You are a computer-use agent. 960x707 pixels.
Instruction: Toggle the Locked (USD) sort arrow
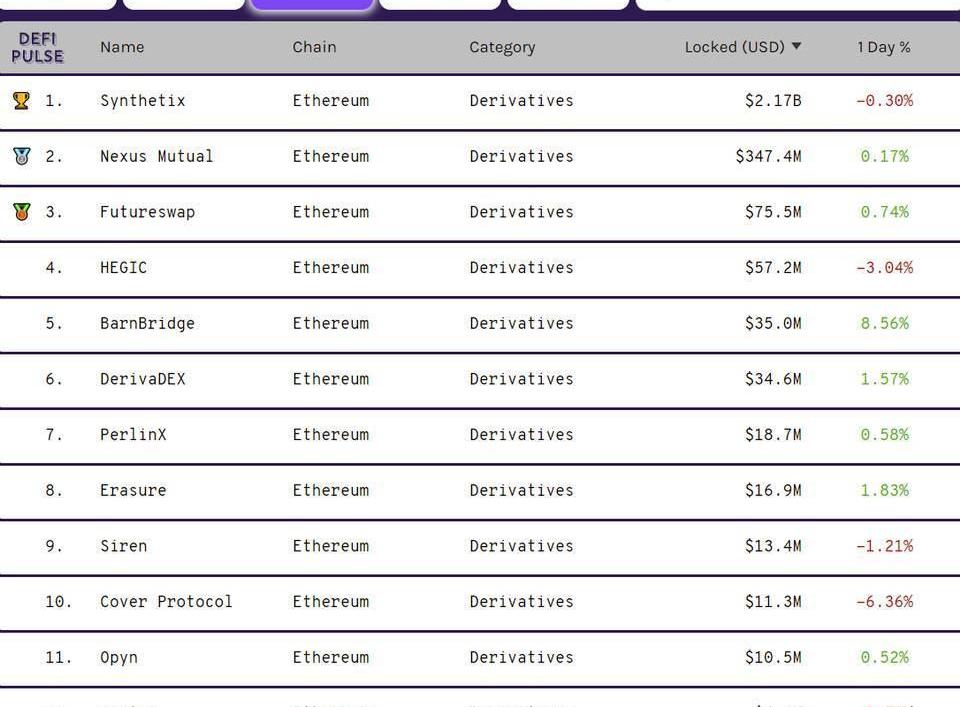(796, 47)
